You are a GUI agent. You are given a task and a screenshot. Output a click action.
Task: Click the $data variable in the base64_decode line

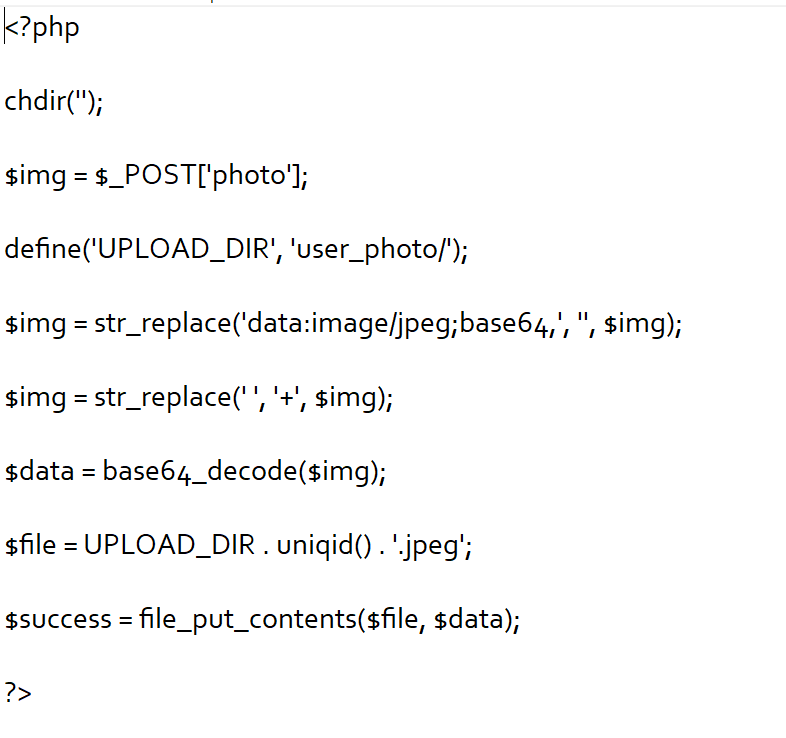click(x=39, y=471)
